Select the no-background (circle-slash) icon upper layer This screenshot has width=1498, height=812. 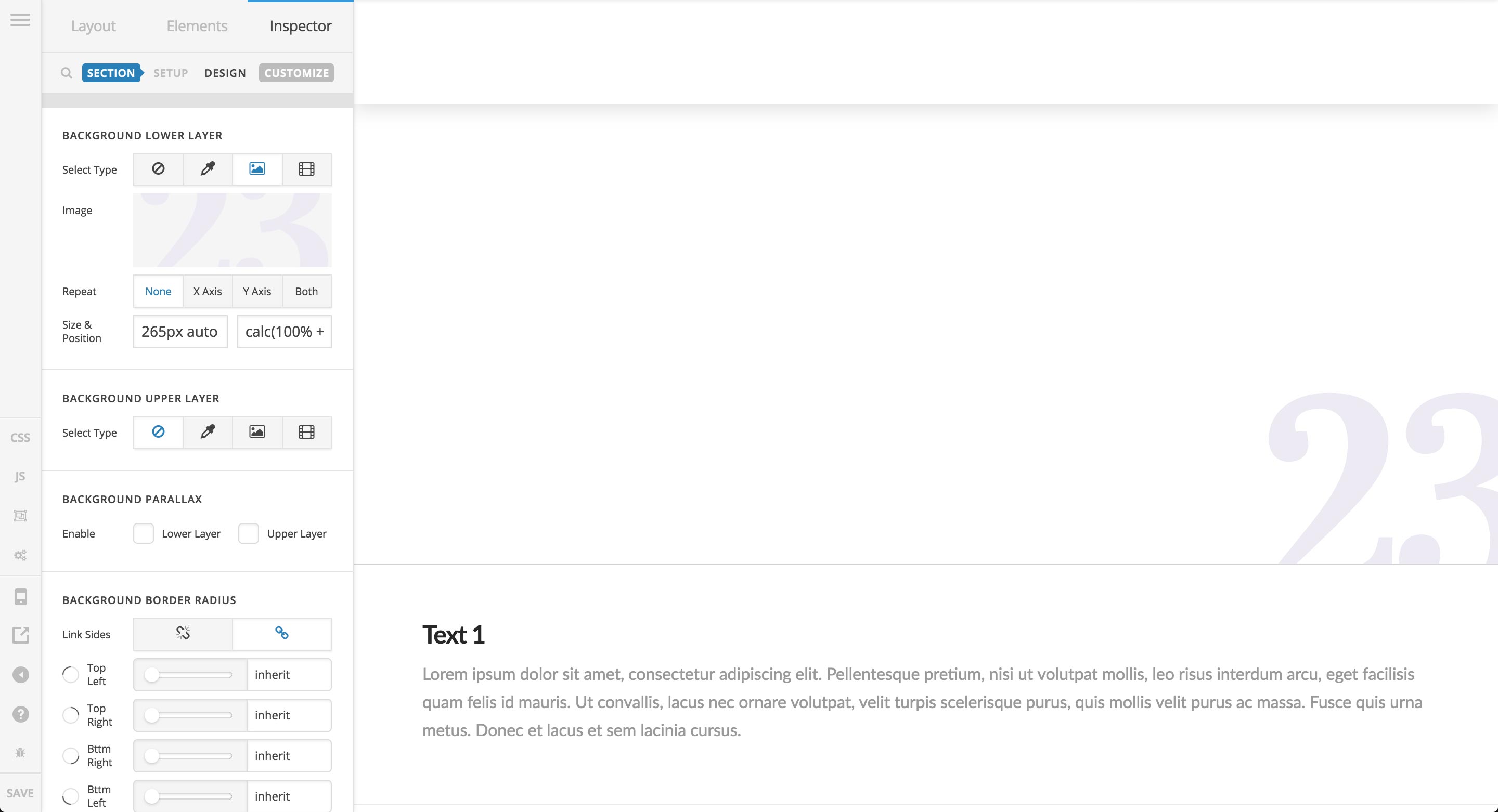pyautogui.click(x=158, y=432)
